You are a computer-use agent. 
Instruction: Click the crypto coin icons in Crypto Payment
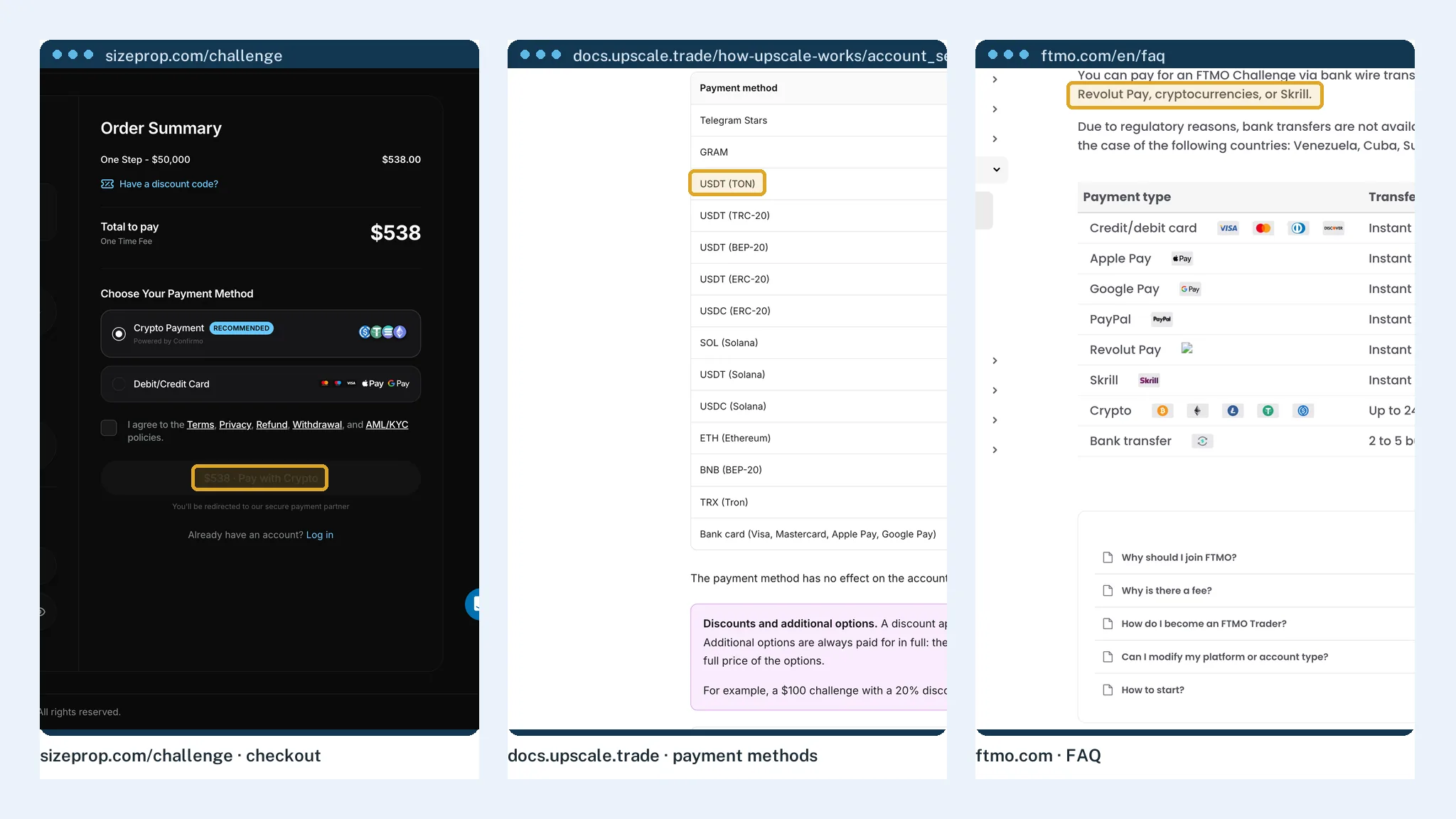pyautogui.click(x=382, y=332)
